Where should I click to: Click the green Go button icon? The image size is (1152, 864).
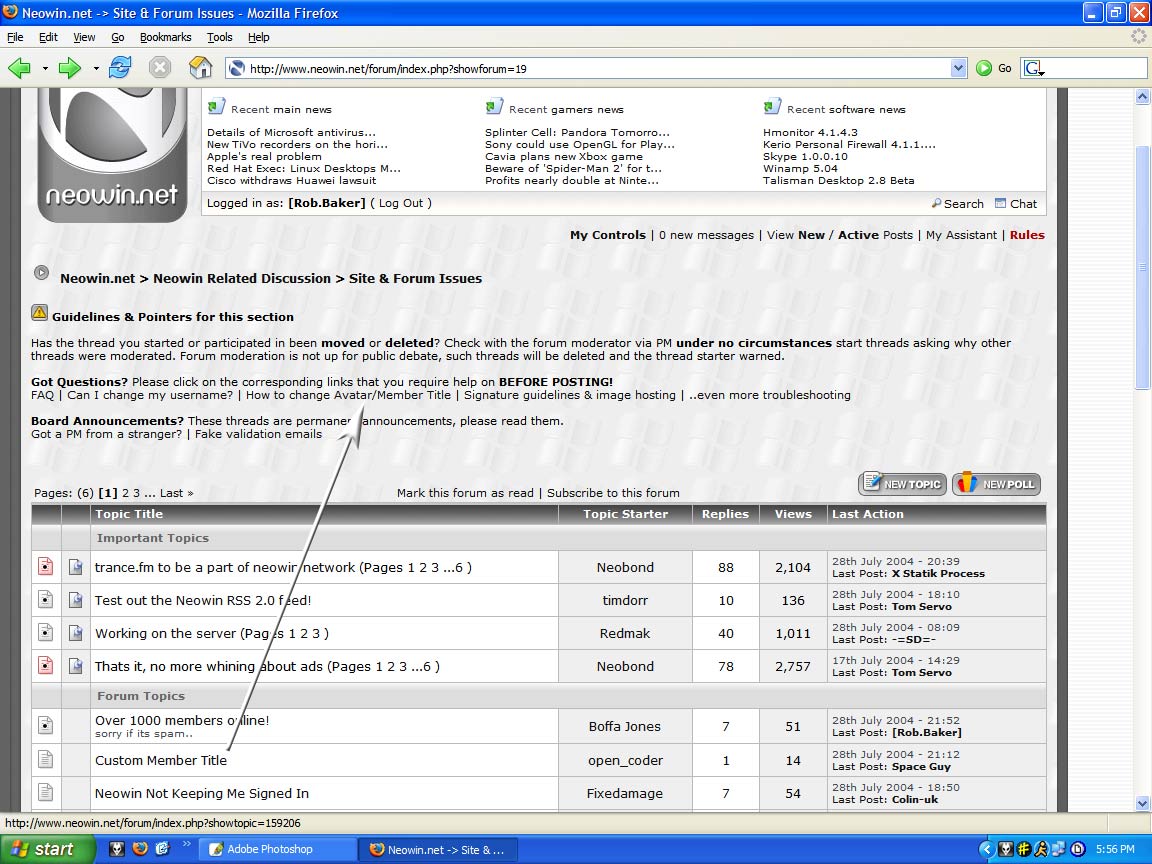pyautogui.click(x=984, y=68)
